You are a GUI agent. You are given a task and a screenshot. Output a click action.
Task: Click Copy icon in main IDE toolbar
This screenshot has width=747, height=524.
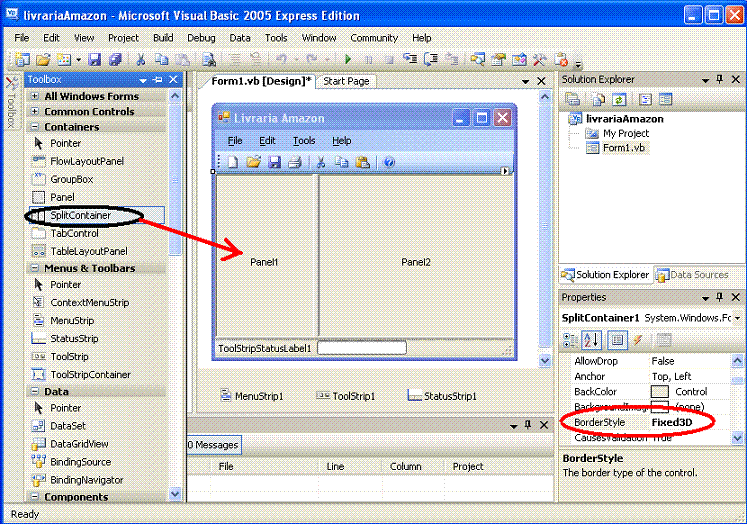click(x=162, y=60)
